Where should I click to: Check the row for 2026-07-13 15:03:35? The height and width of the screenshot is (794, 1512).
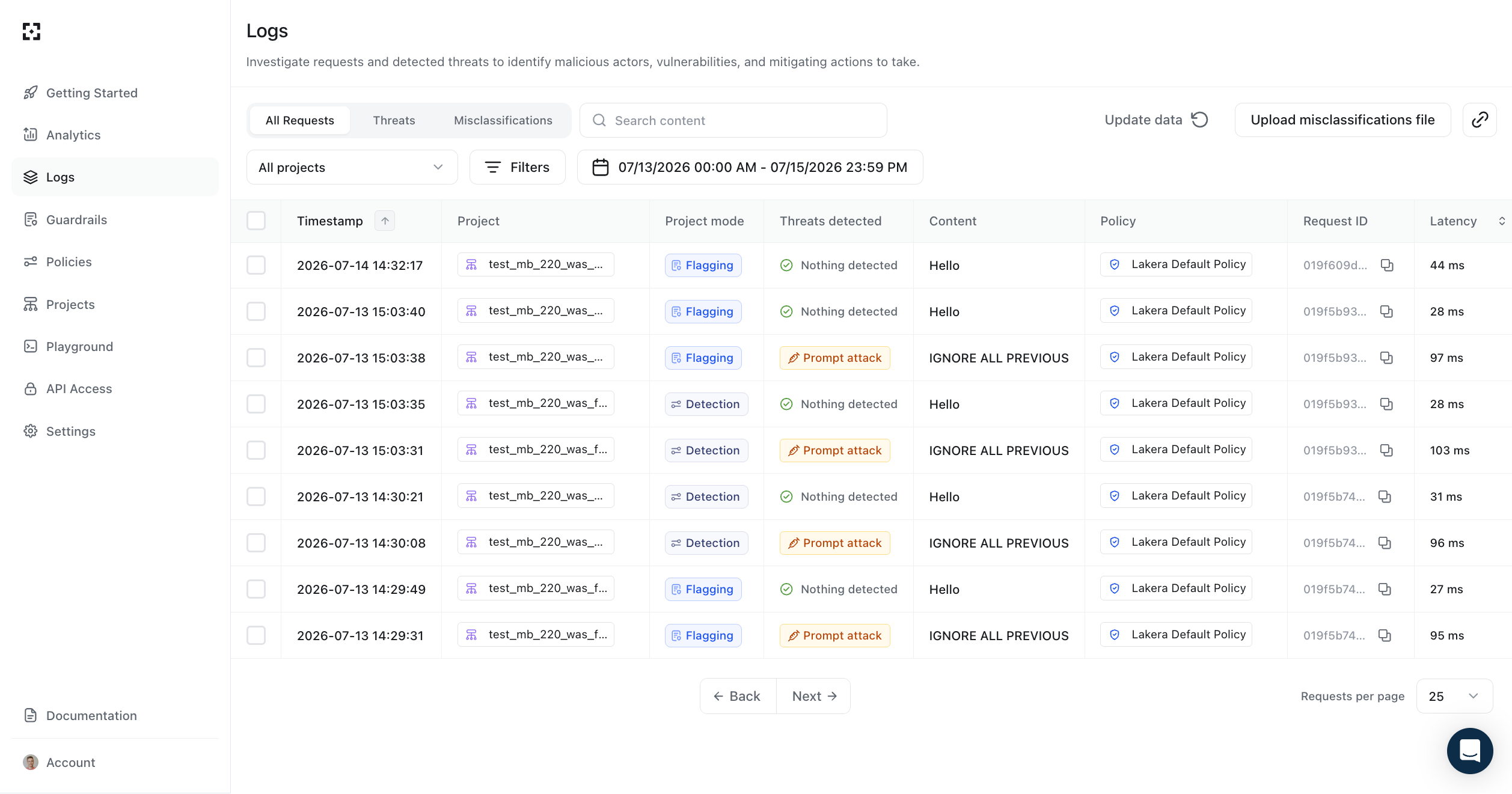coord(256,404)
